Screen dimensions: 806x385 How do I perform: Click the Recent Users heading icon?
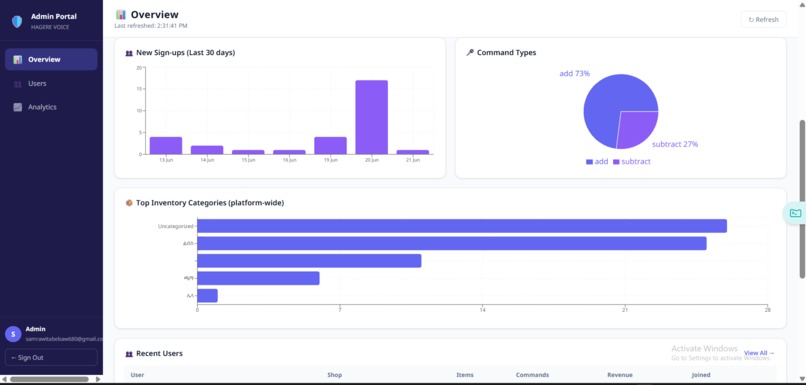coord(129,354)
